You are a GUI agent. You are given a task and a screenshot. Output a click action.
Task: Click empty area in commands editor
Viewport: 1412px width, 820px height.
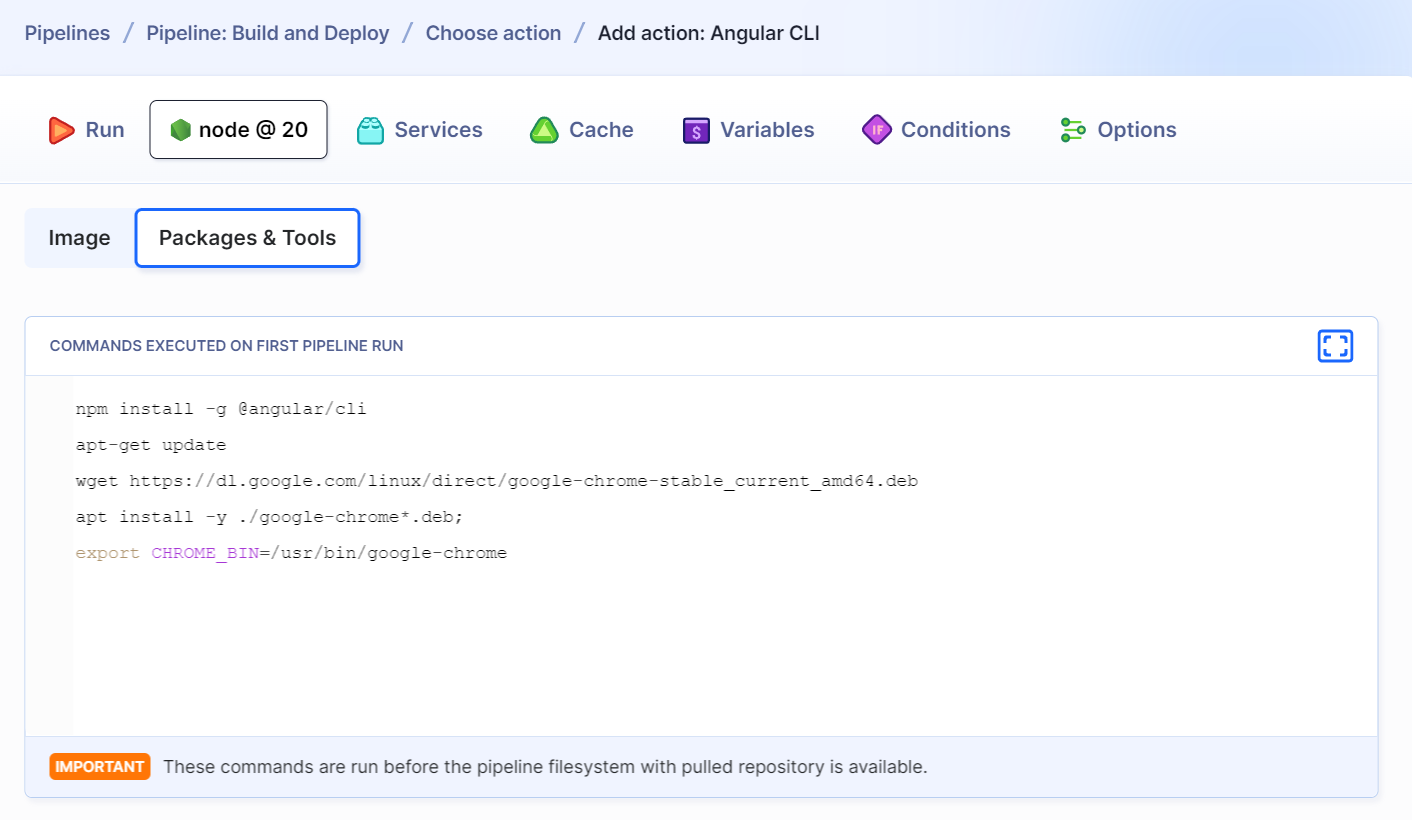724,650
